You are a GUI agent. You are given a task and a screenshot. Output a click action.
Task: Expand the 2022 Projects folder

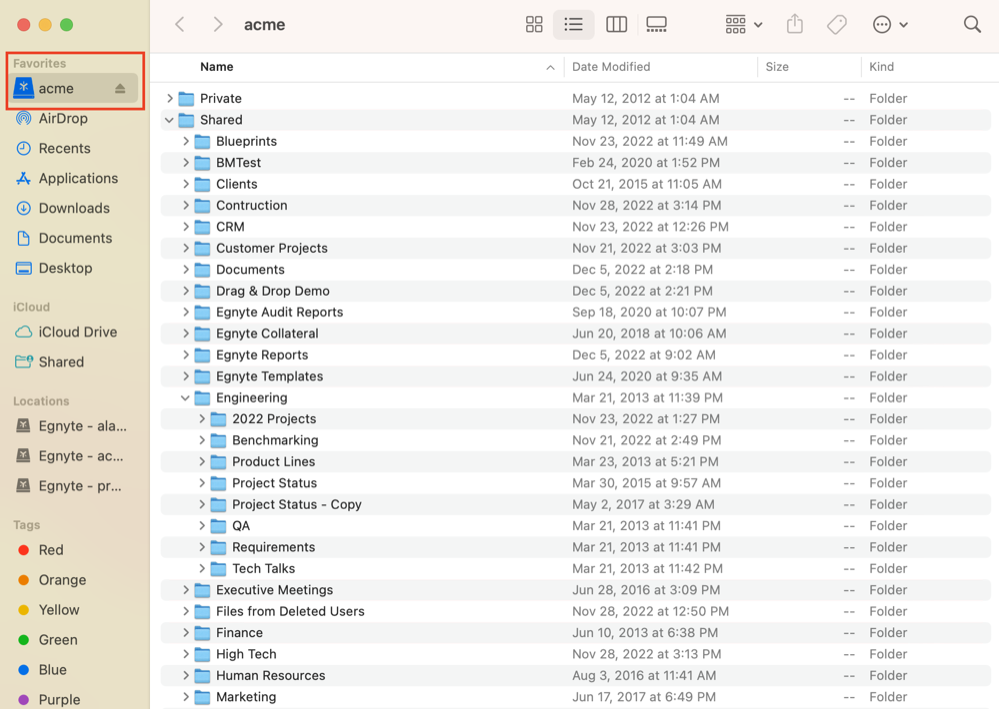pyautogui.click(x=201, y=419)
